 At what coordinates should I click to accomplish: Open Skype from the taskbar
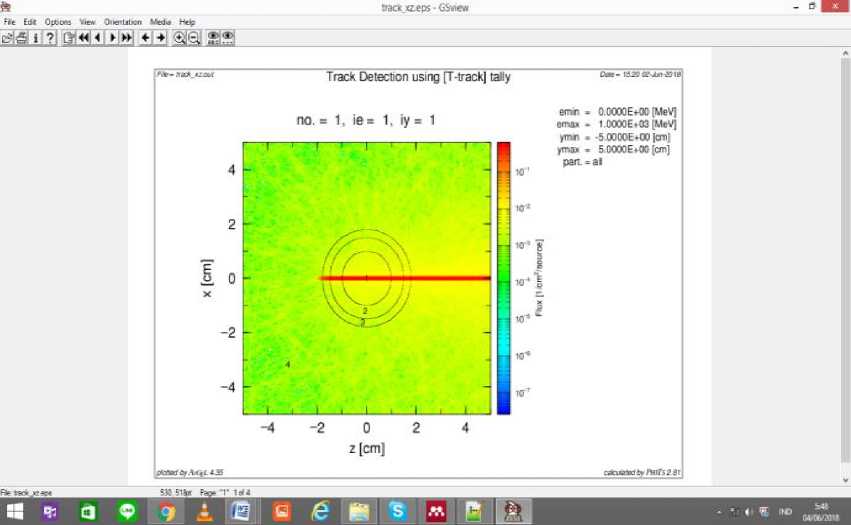pyautogui.click(x=397, y=511)
